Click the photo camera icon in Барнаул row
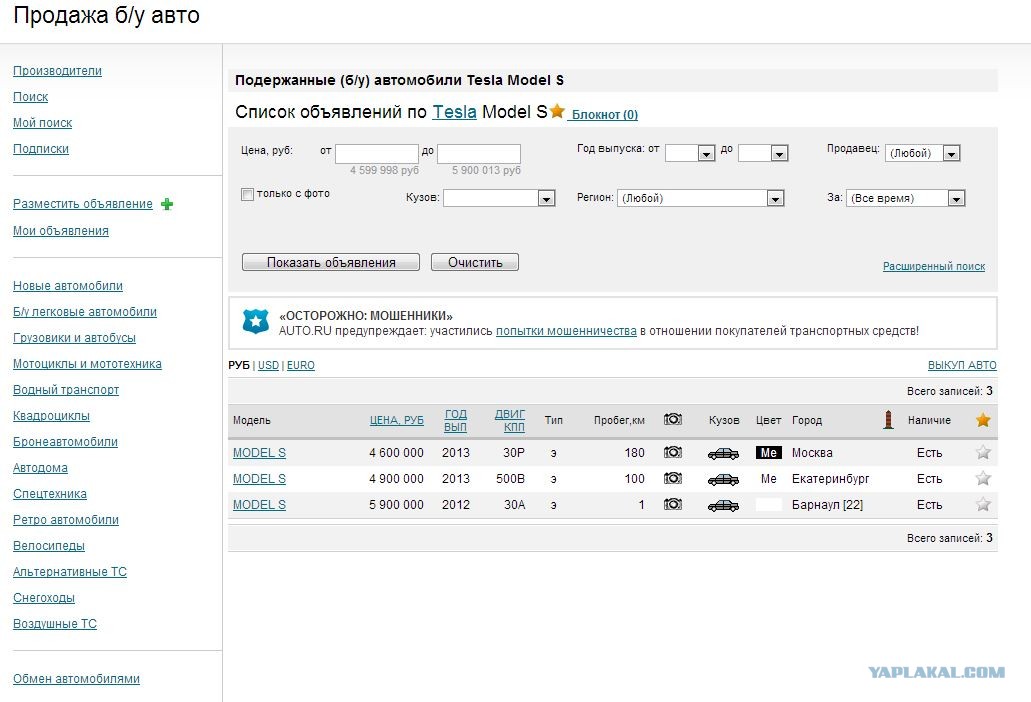Viewport: 1031px width, 702px height. point(673,505)
